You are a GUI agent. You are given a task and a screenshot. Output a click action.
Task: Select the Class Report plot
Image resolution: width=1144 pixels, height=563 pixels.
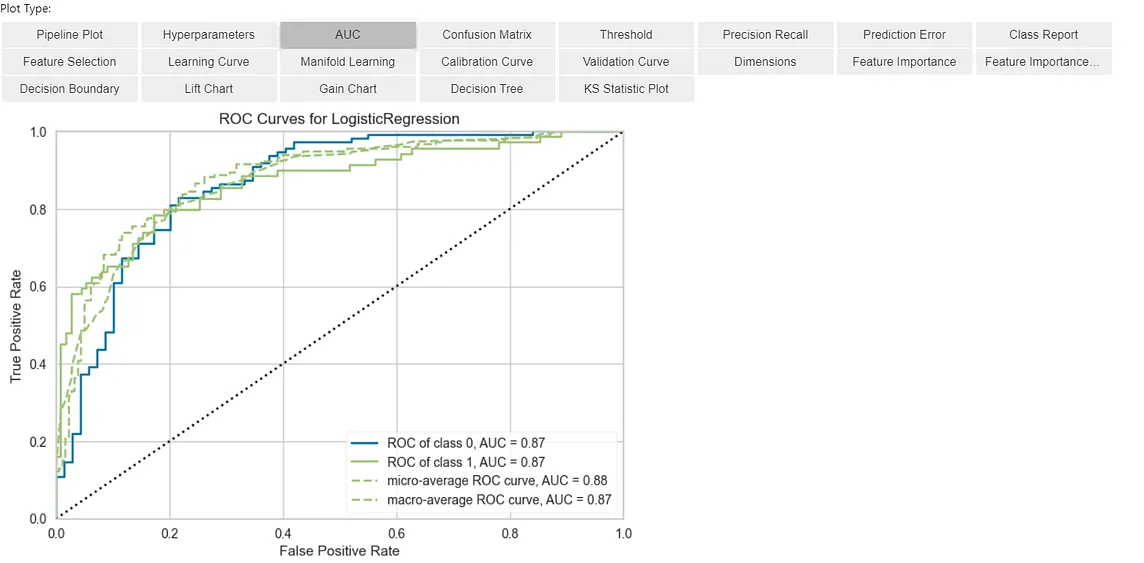point(1044,34)
